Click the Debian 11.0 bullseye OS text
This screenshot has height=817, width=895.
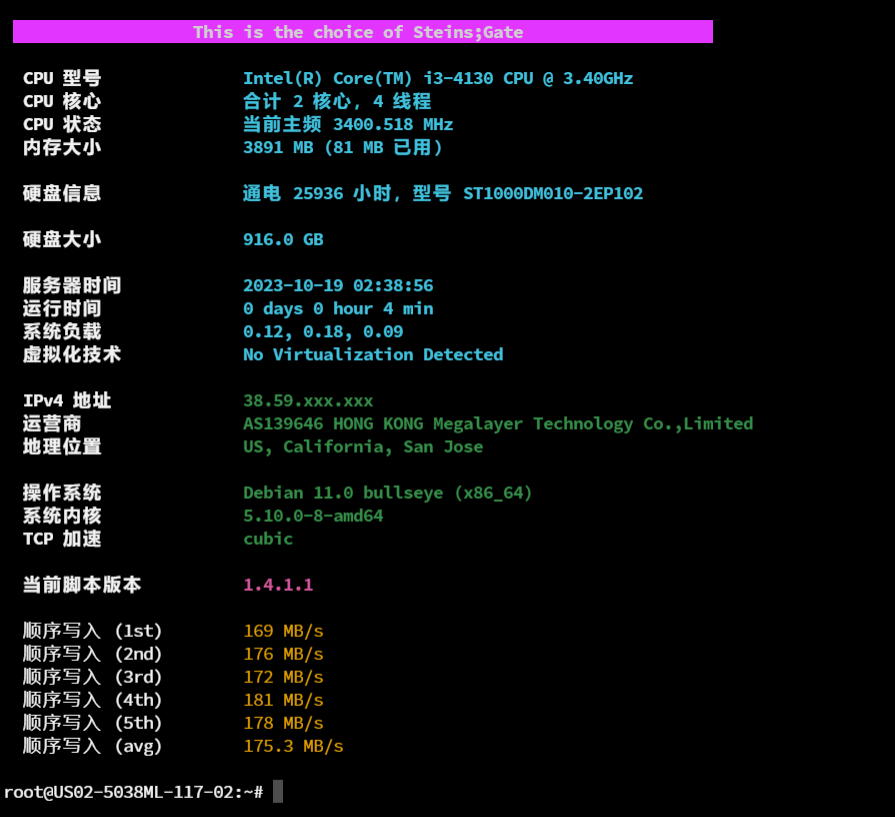(x=388, y=492)
